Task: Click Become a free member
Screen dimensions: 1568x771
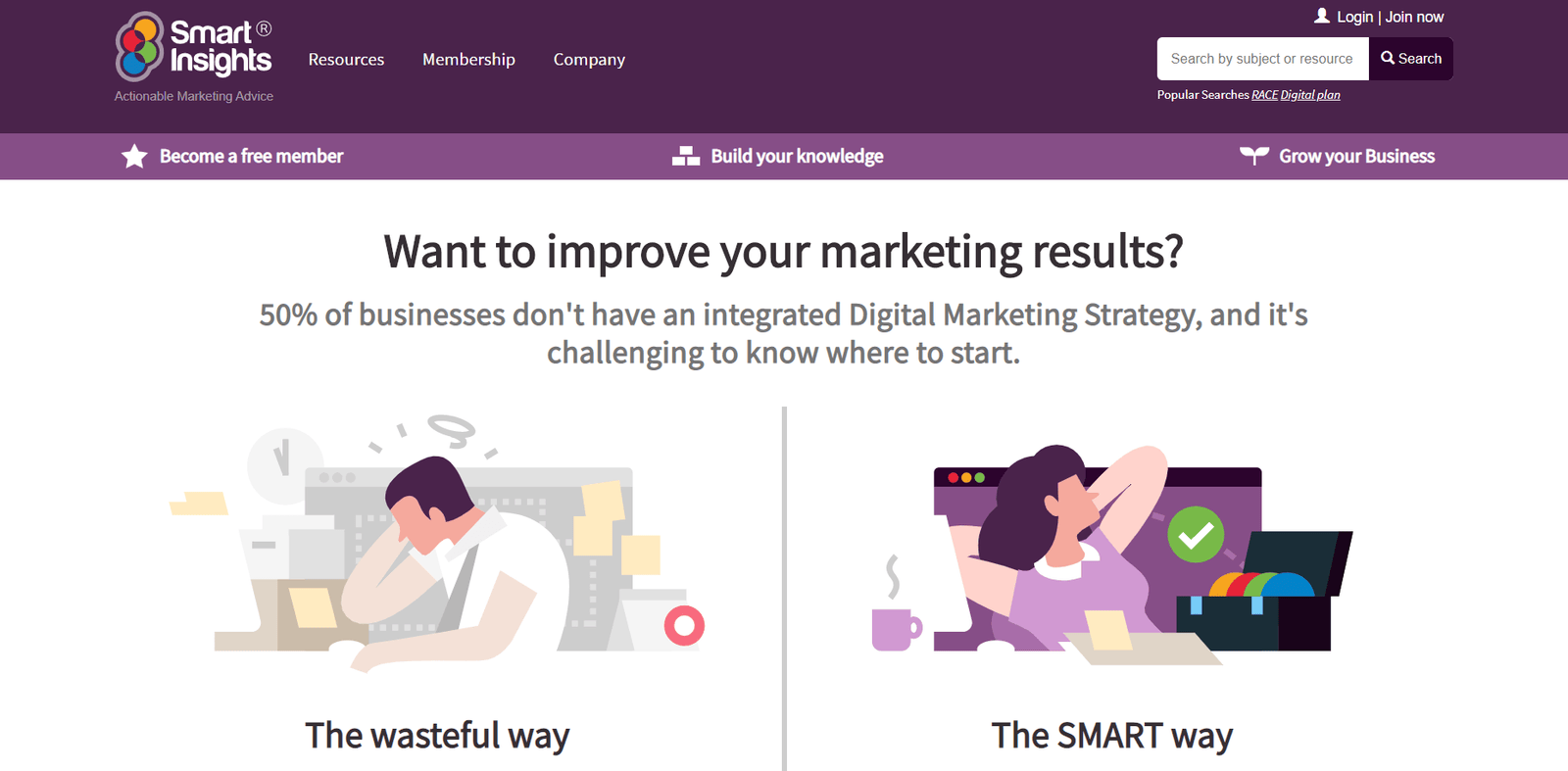Action: (x=251, y=156)
